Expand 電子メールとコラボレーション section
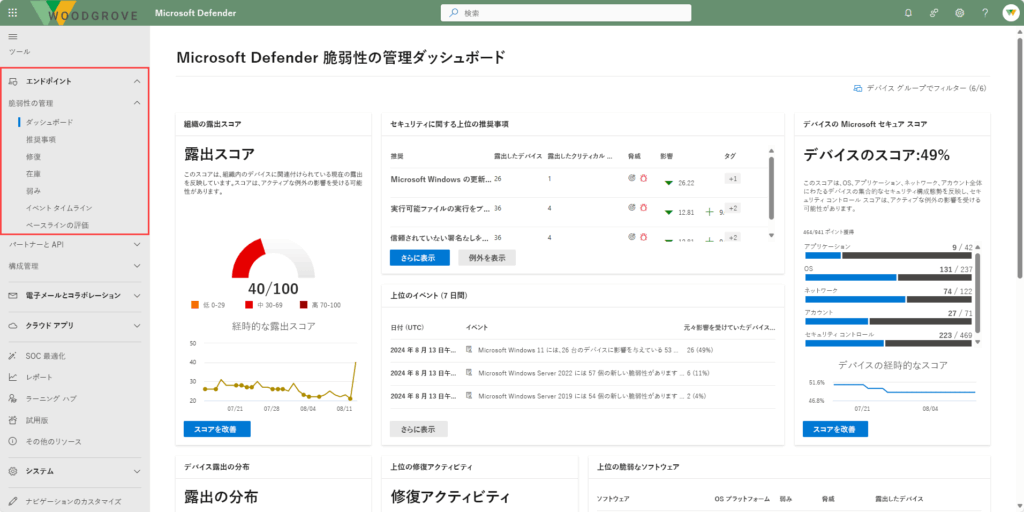Screen dimensions: 1024x512 tap(137, 296)
